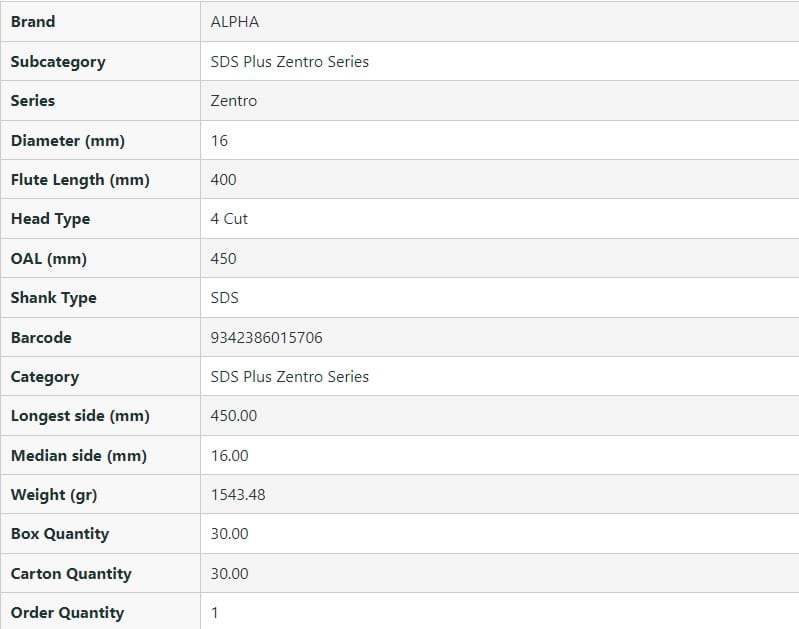Click the Flute Length value 400
799x629 pixels.
[x=224, y=180]
